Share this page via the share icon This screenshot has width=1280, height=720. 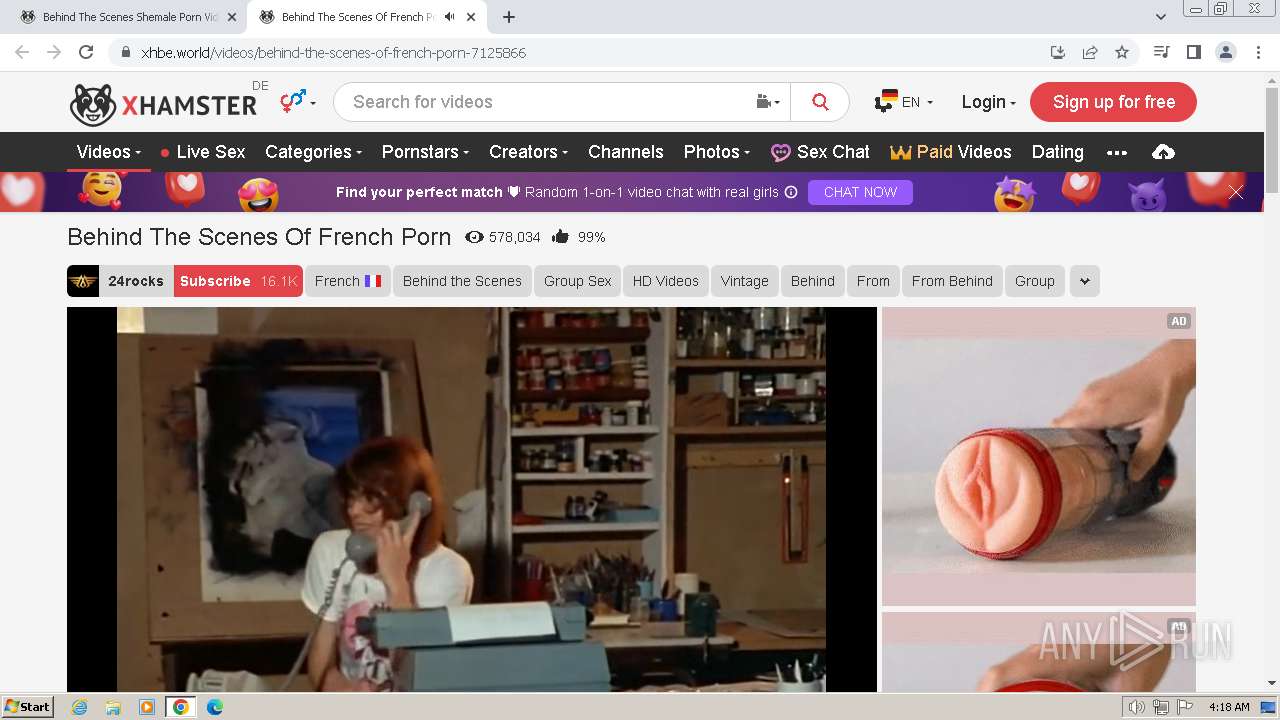1090,52
